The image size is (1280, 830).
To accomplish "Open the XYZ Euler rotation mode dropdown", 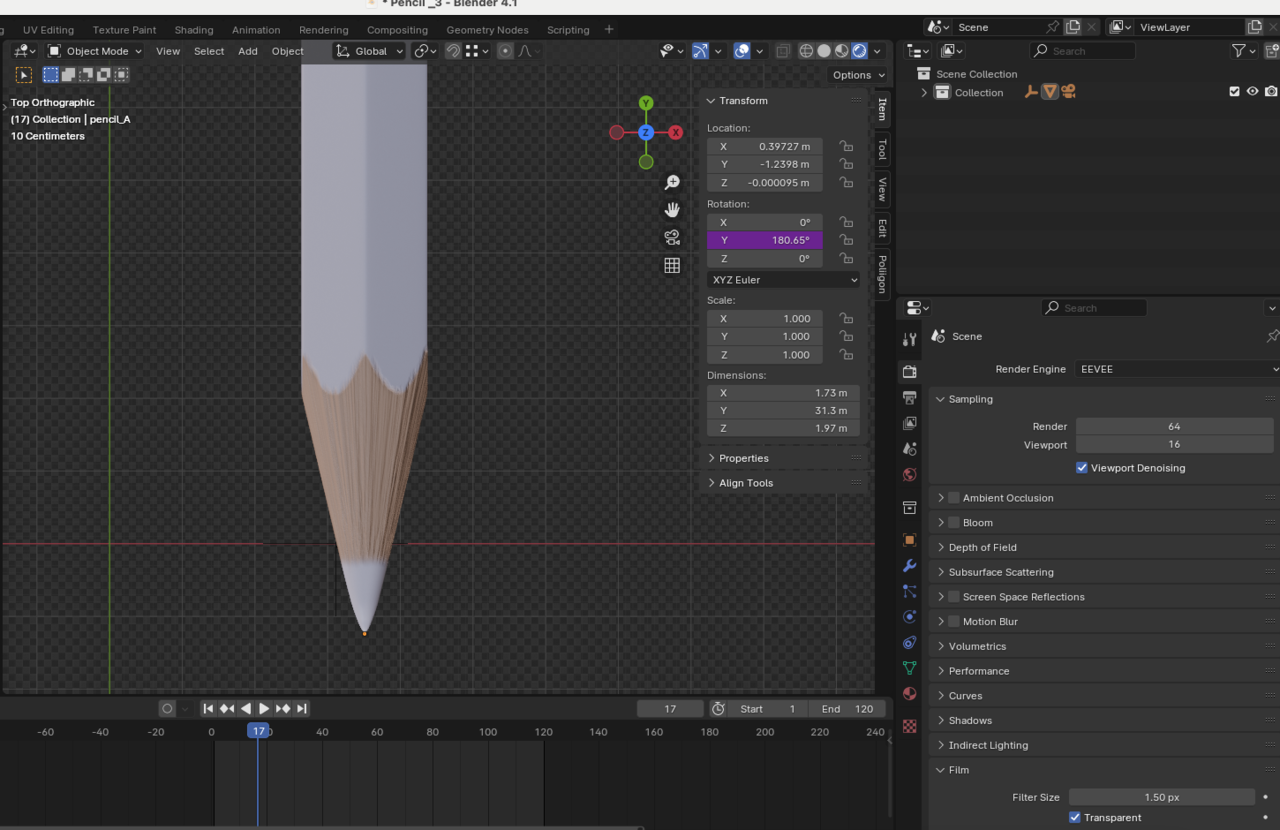I will click(x=784, y=280).
